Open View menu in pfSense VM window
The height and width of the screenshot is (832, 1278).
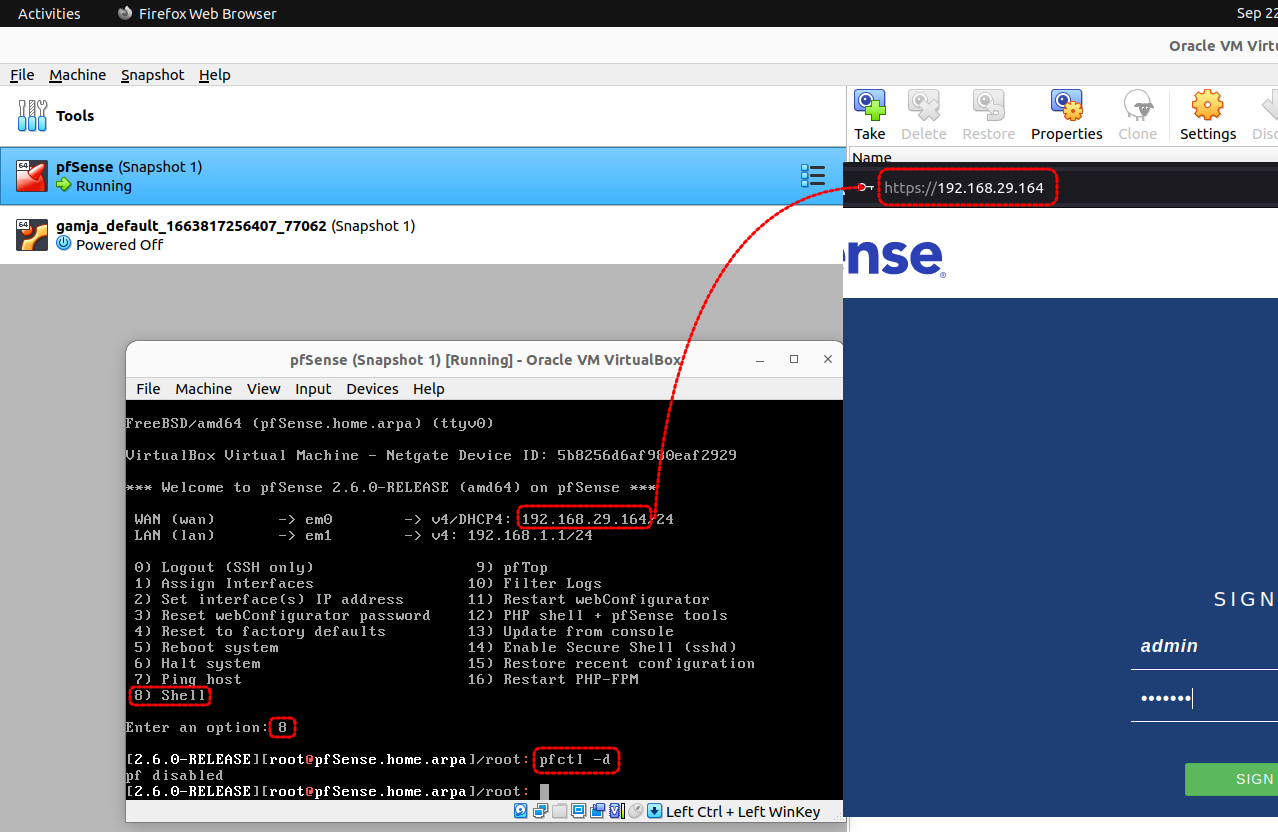tap(264, 389)
